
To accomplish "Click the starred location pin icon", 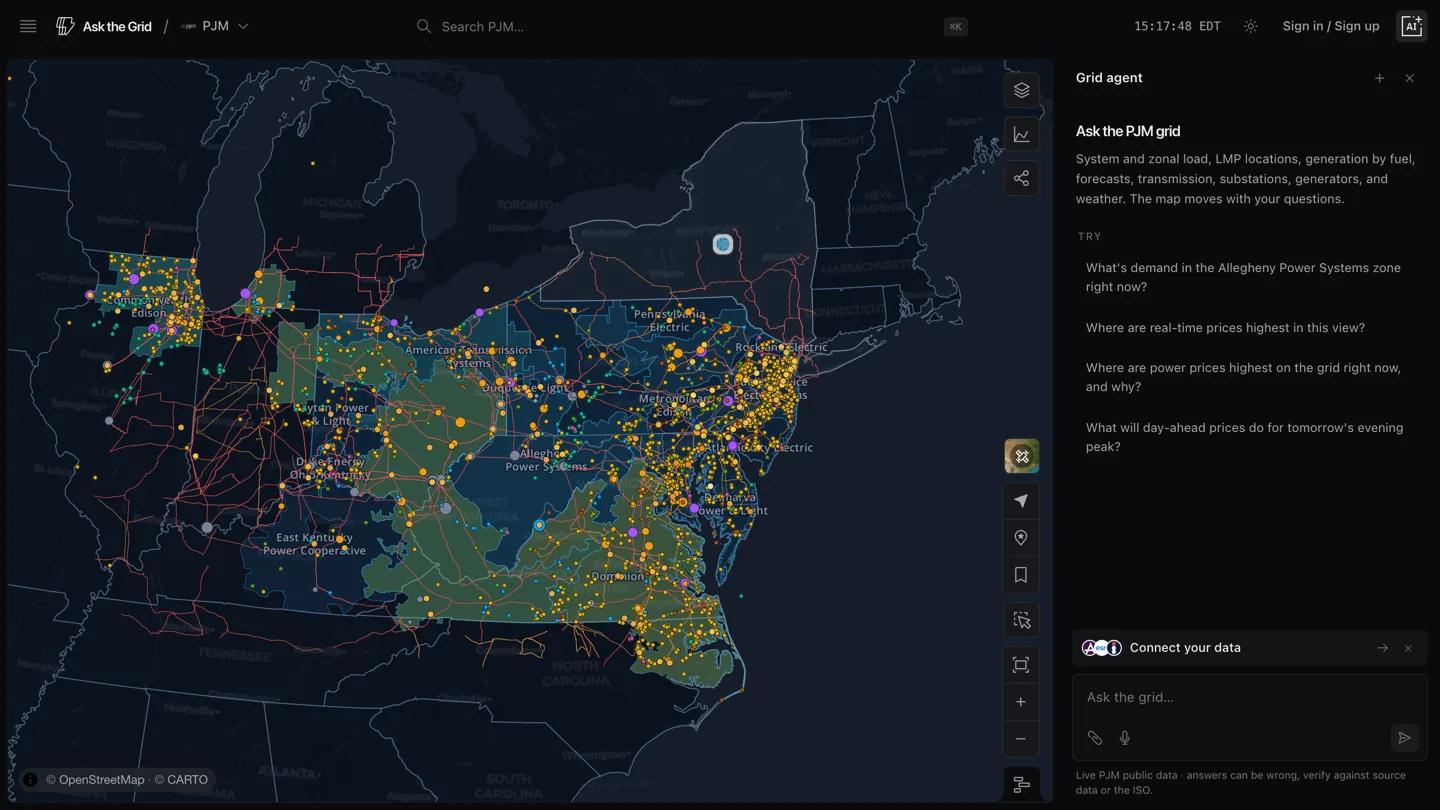I will tap(1021, 538).
